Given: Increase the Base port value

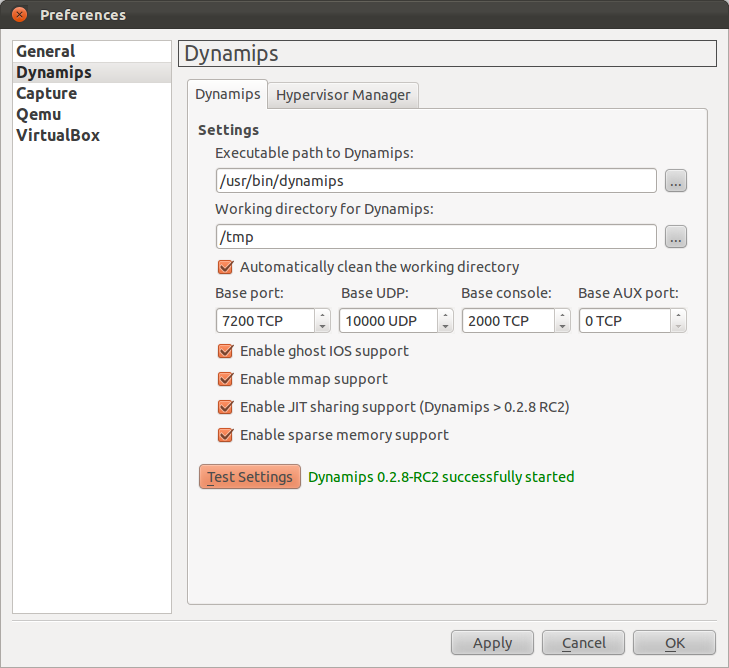Looking at the screenshot, I should point(323,315).
